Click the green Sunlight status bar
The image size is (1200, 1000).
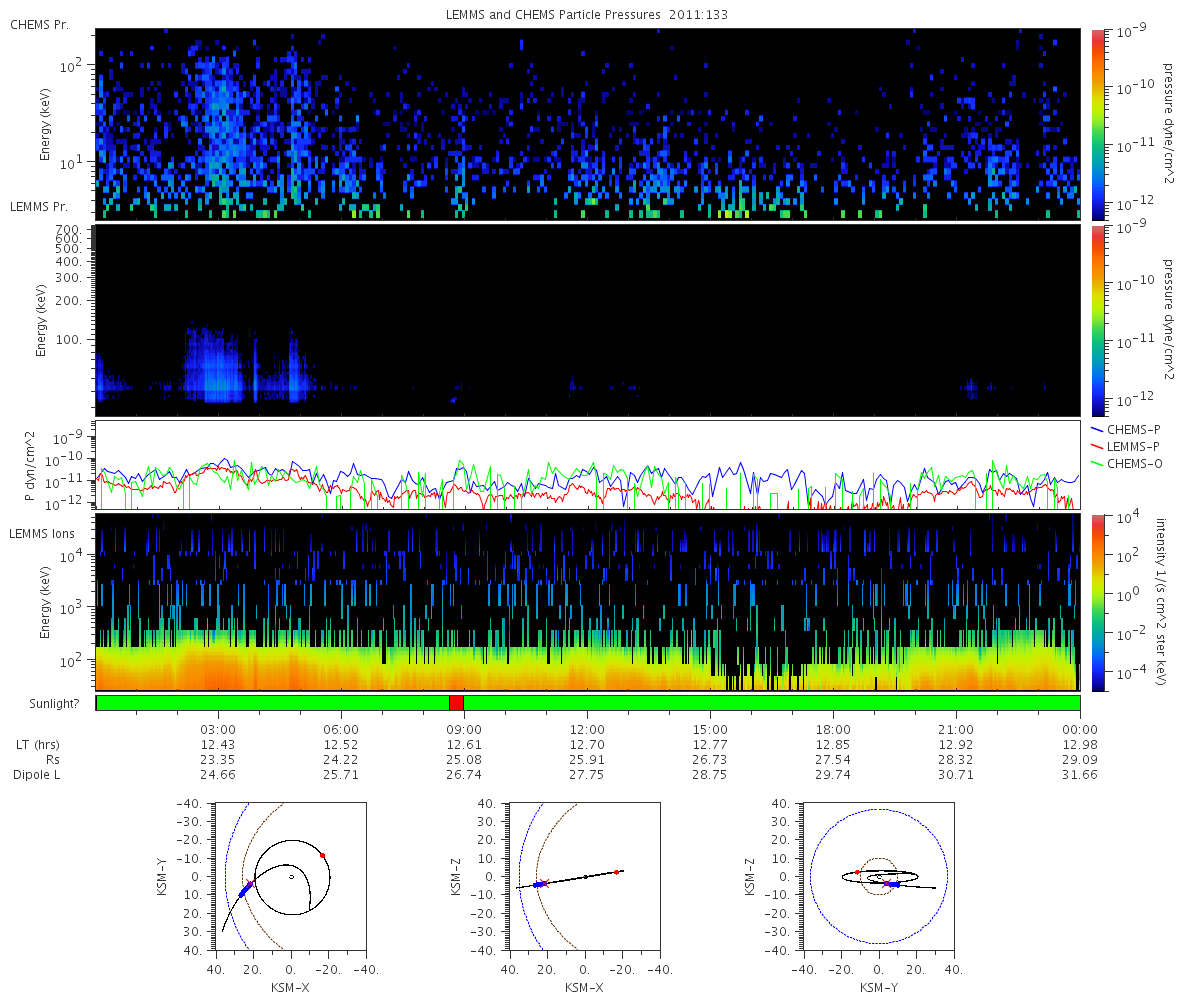(x=588, y=703)
